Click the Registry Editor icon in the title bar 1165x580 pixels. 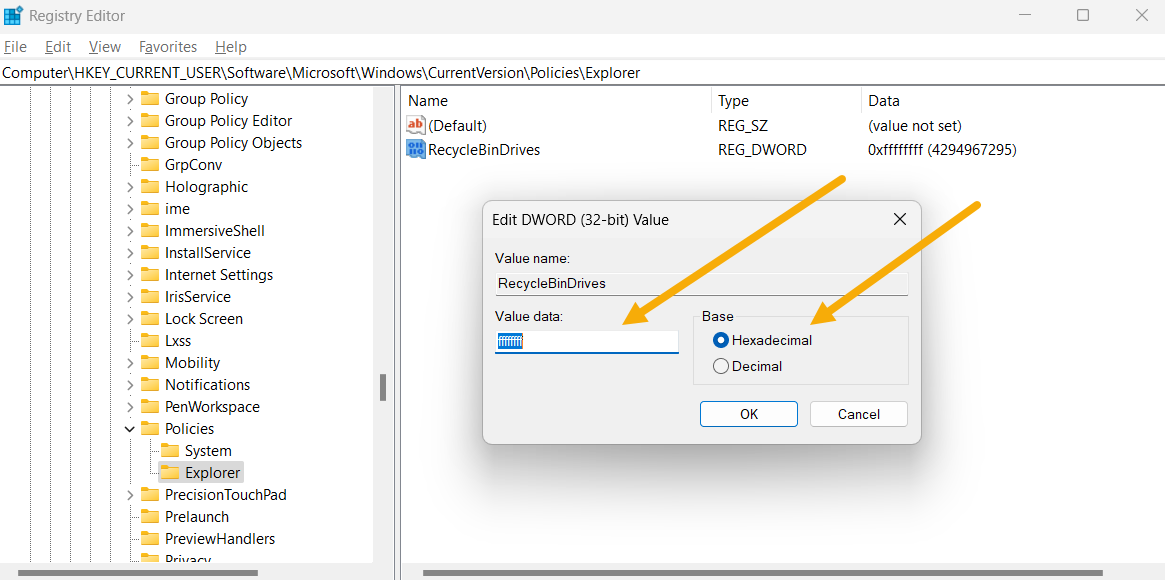coord(14,15)
